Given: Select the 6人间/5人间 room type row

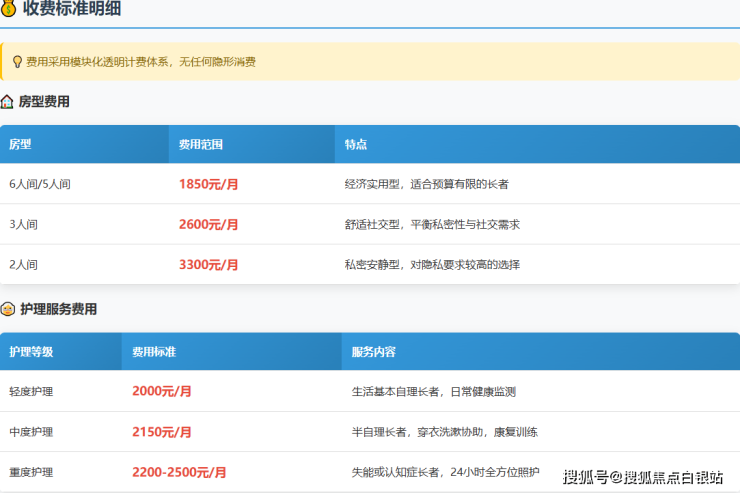Looking at the screenshot, I should point(40,184).
